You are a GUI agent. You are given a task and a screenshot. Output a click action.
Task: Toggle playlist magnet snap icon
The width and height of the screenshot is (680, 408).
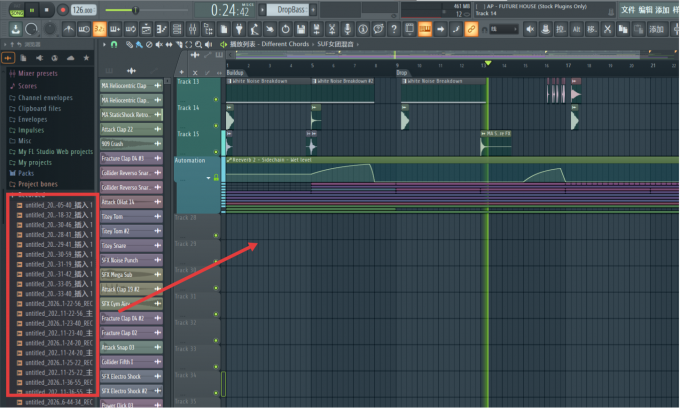pyautogui.click(x=114, y=44)
